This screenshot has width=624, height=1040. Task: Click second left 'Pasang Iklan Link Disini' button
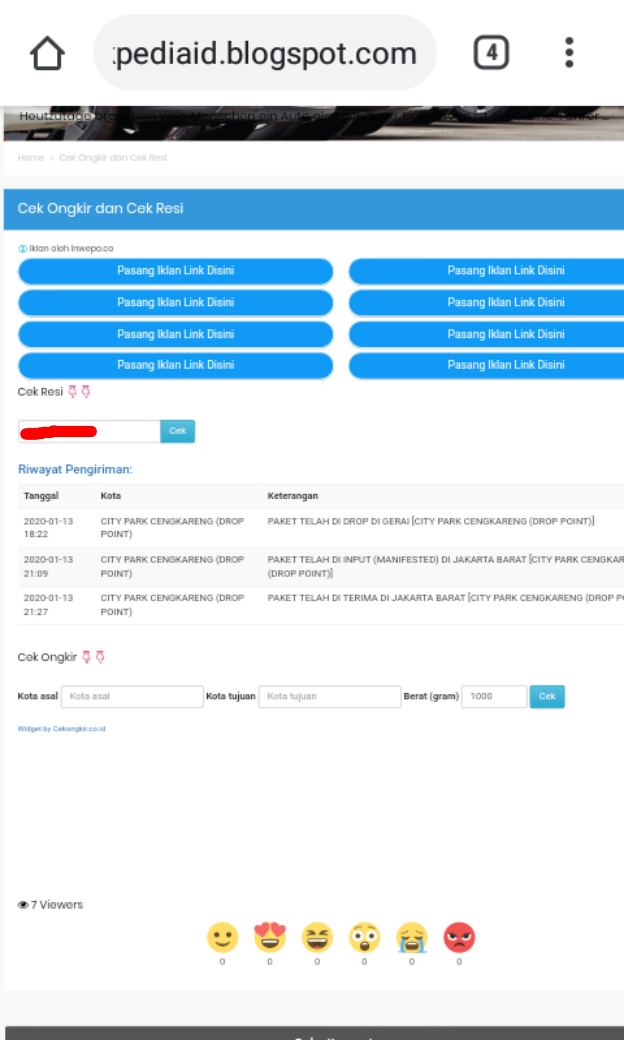click(176, 302)
